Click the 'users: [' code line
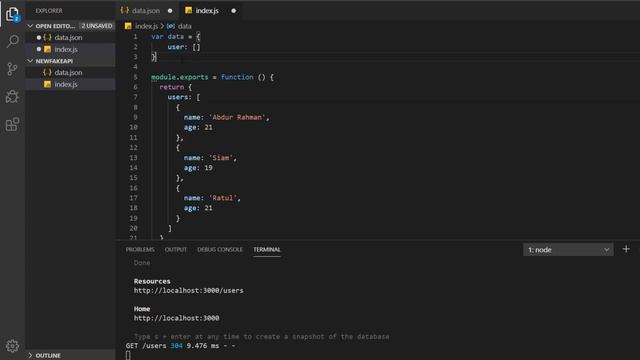 [184, 97]
